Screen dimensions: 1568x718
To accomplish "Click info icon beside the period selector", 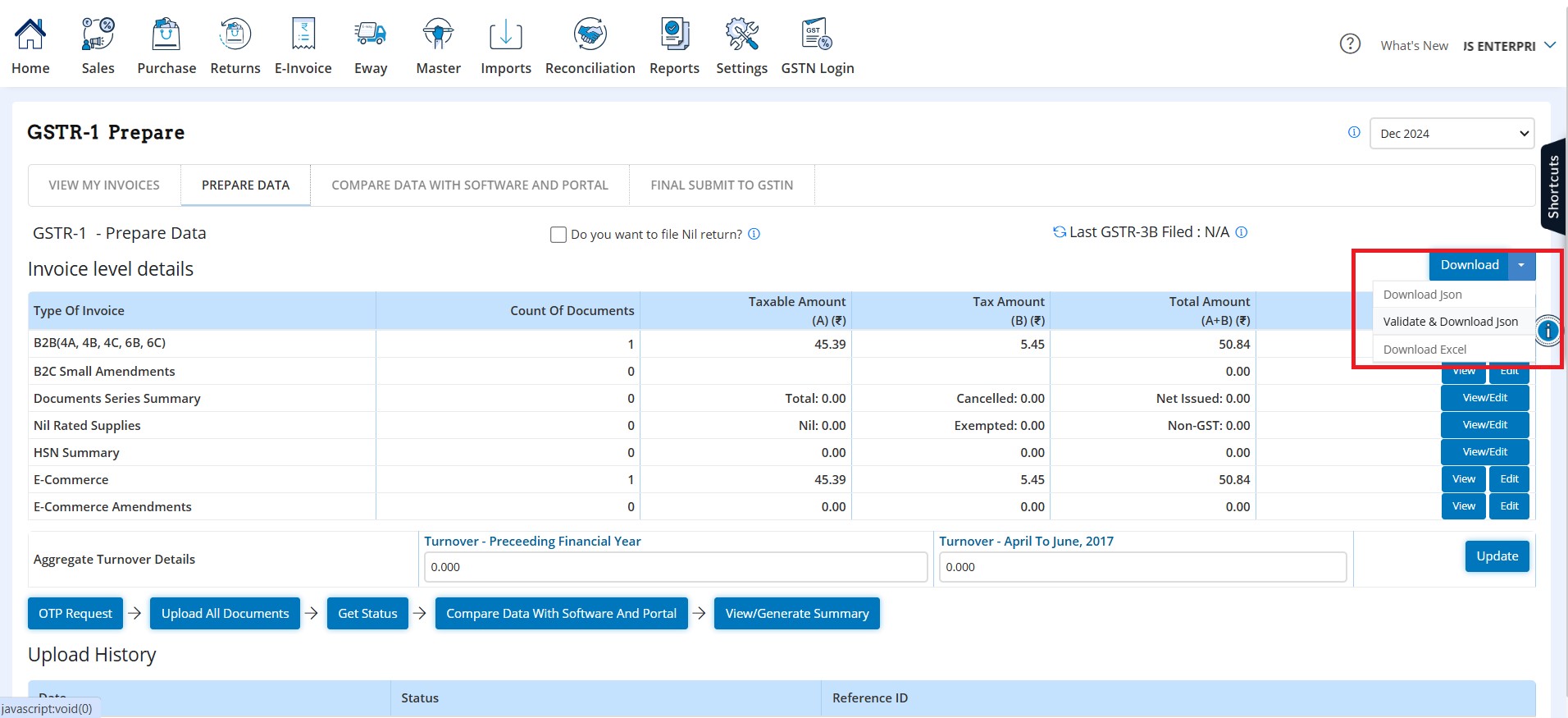I will click(1354, 132).
